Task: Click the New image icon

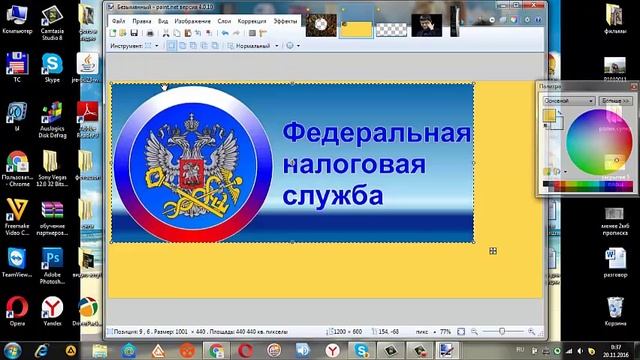Action: pyautogui.click(x=113, y=33)
